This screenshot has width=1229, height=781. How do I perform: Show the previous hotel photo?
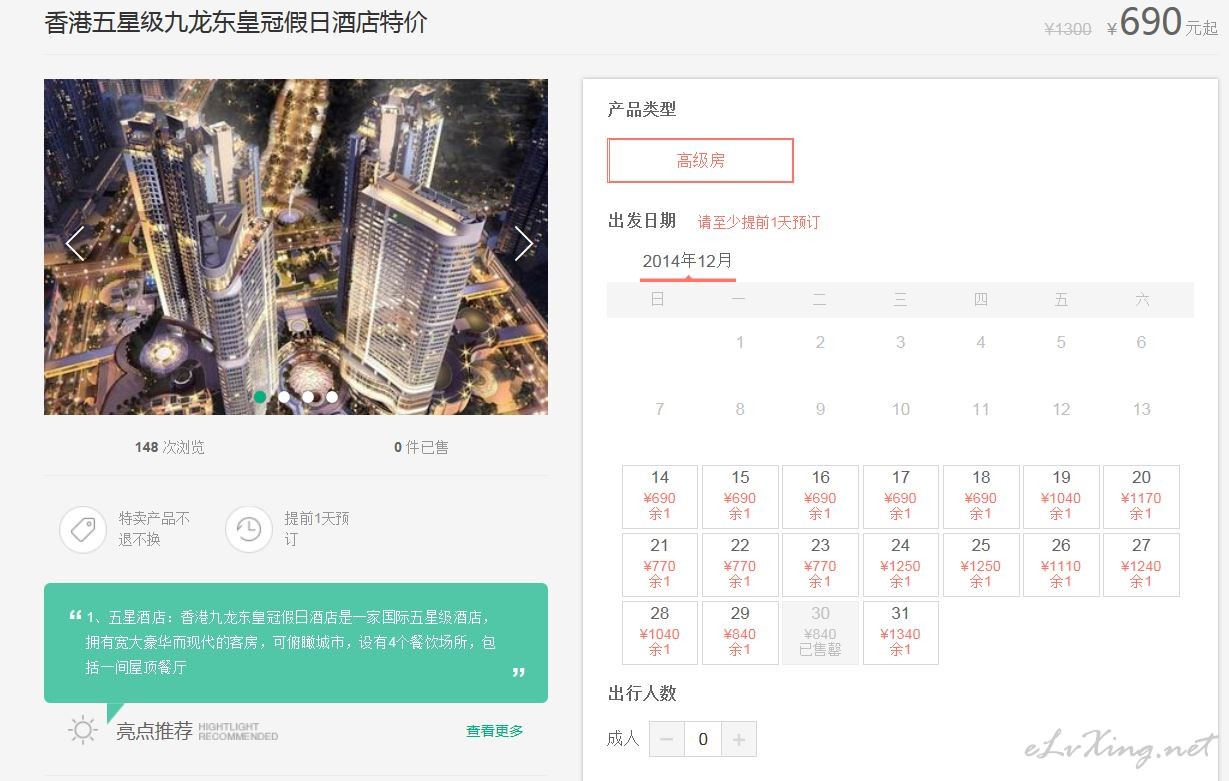(x=75, y=243)
